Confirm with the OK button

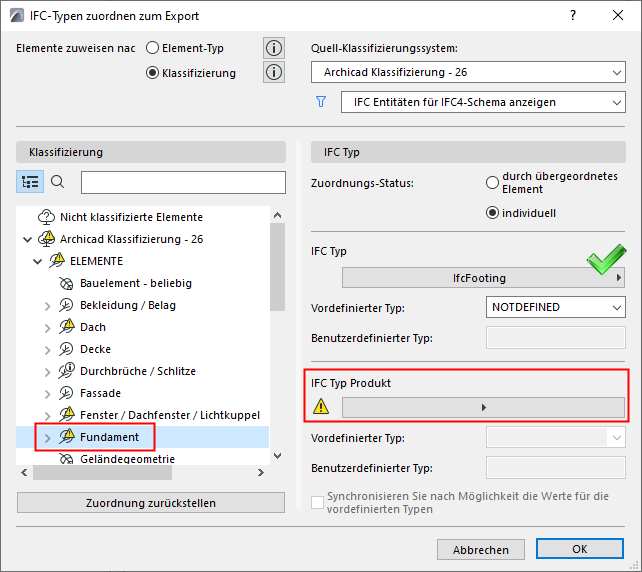pyautogui.click(x=580, y=549)
